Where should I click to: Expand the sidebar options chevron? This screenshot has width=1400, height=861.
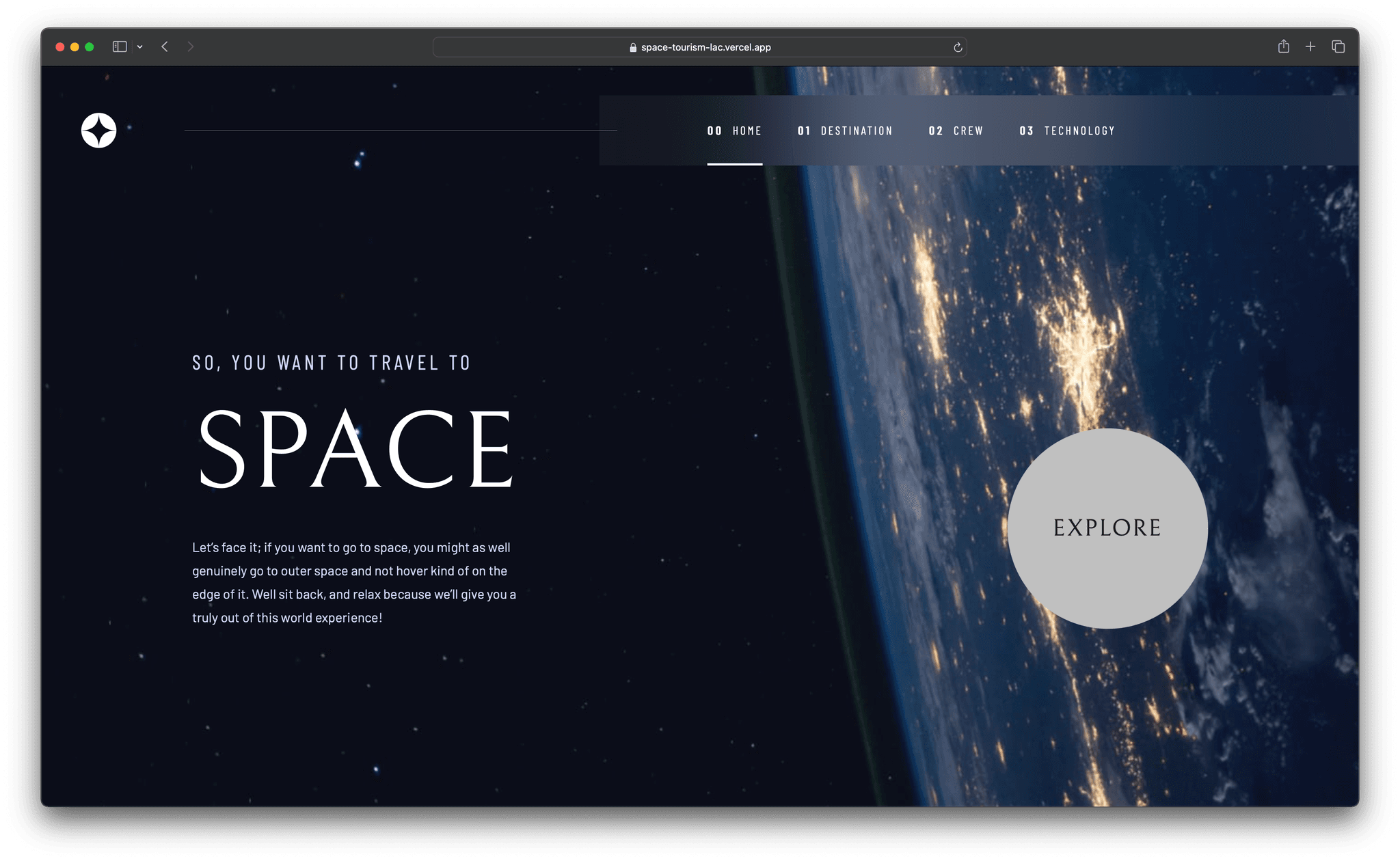point(140,46)
